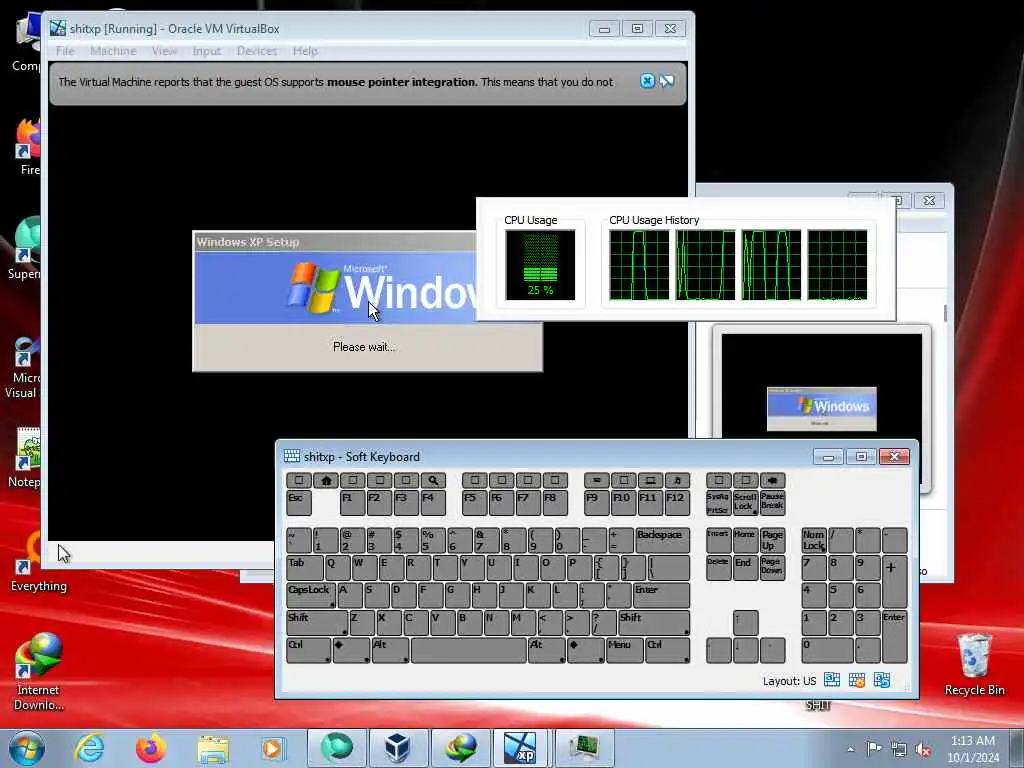Viewport: 1024px width, 768px height.
Task: Open the keyboard layout list icon
Action: click(831, 680)
